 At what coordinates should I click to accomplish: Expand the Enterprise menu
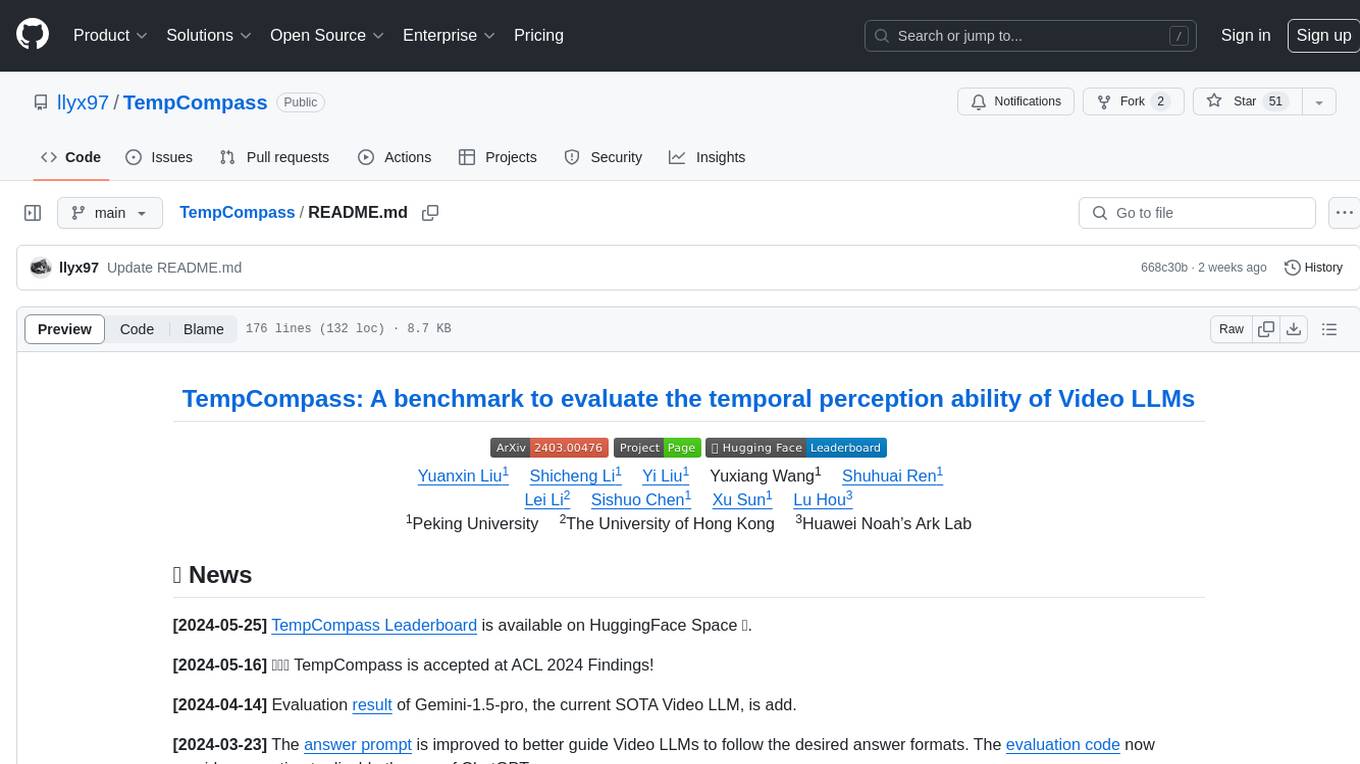pyautogui.click(x=449, y=35)
